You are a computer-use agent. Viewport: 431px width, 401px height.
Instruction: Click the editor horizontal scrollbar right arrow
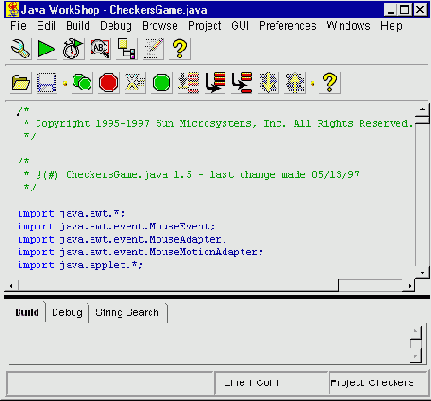click(x=409, y=286)
